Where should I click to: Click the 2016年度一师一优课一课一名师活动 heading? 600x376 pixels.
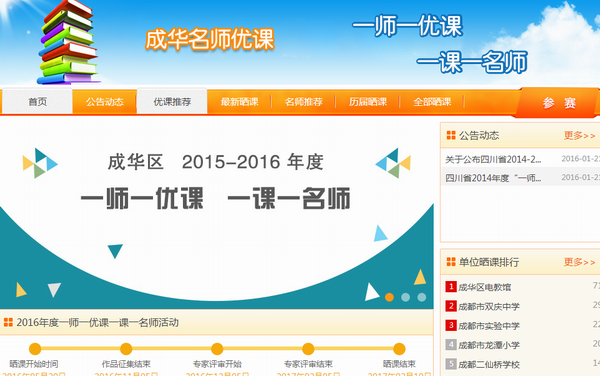click(98, 322)
